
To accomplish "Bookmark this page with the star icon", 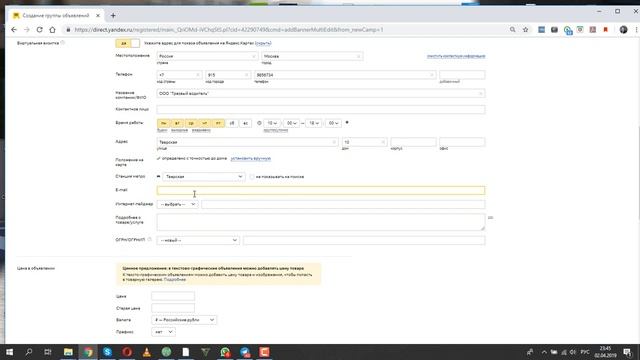I will tap(525, 30).
